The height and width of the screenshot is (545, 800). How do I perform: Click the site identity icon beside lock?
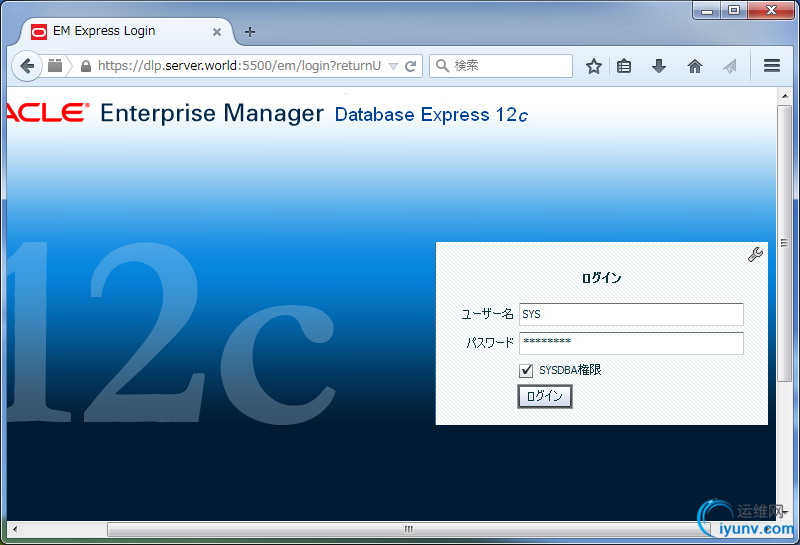[x=55, y=66]
